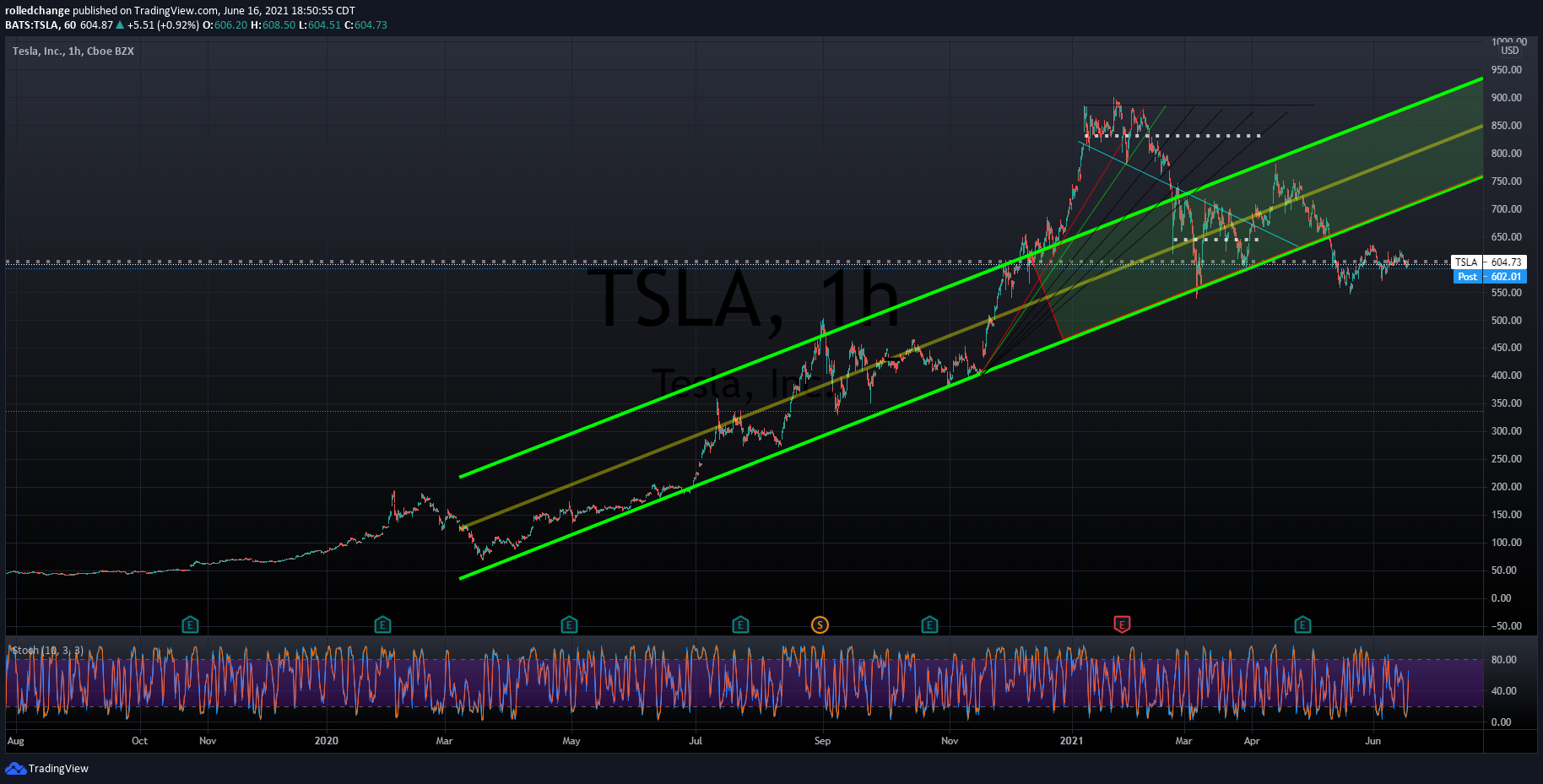Click the L:604.51 low value
This screenshot has width=1543, height=784.
click(320, 25)
